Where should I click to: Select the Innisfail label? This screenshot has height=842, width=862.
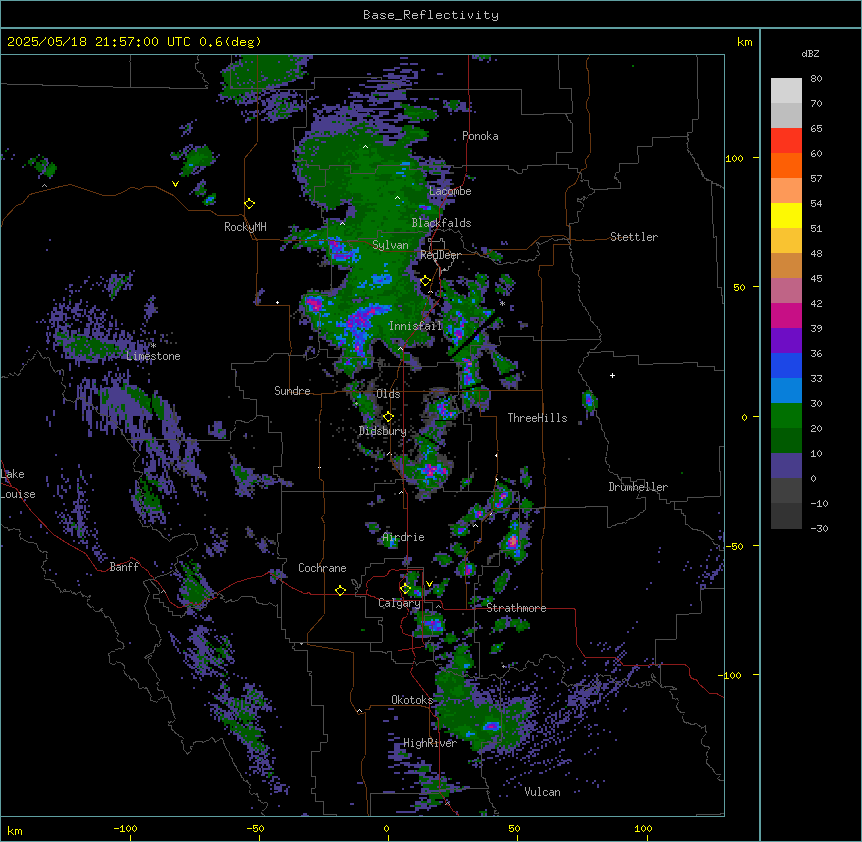tap(415, 326)
